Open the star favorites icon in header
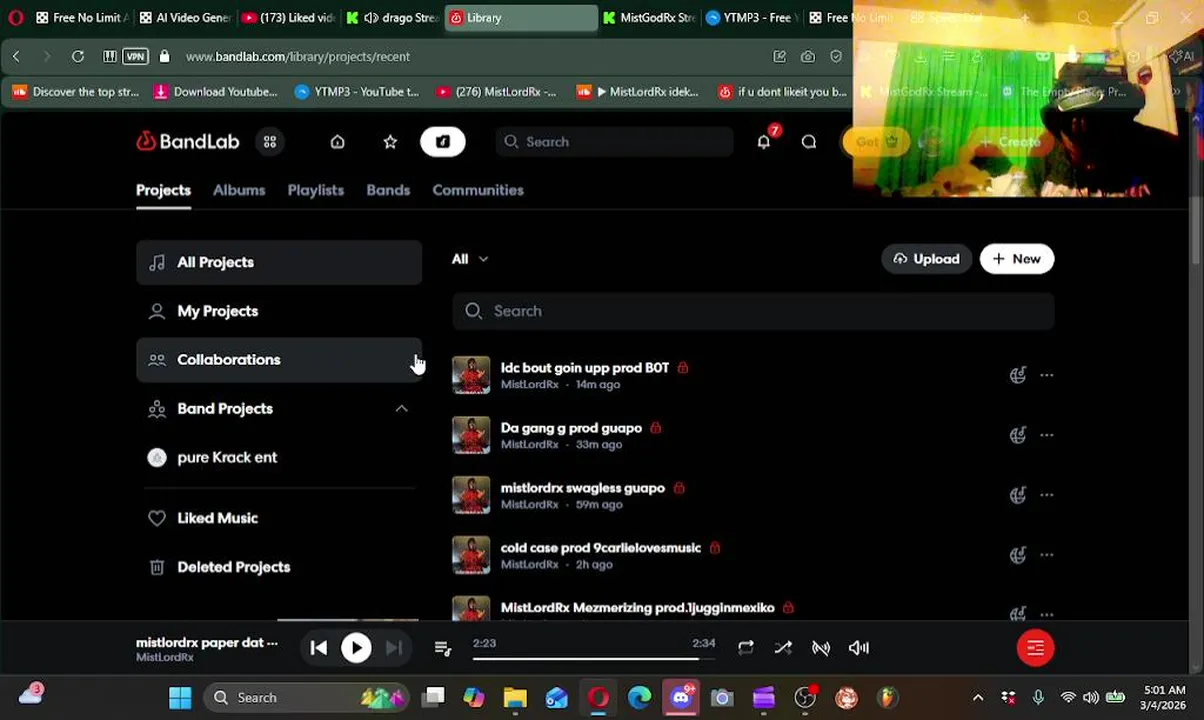The image size is (1204, 720). pos(390,142)
